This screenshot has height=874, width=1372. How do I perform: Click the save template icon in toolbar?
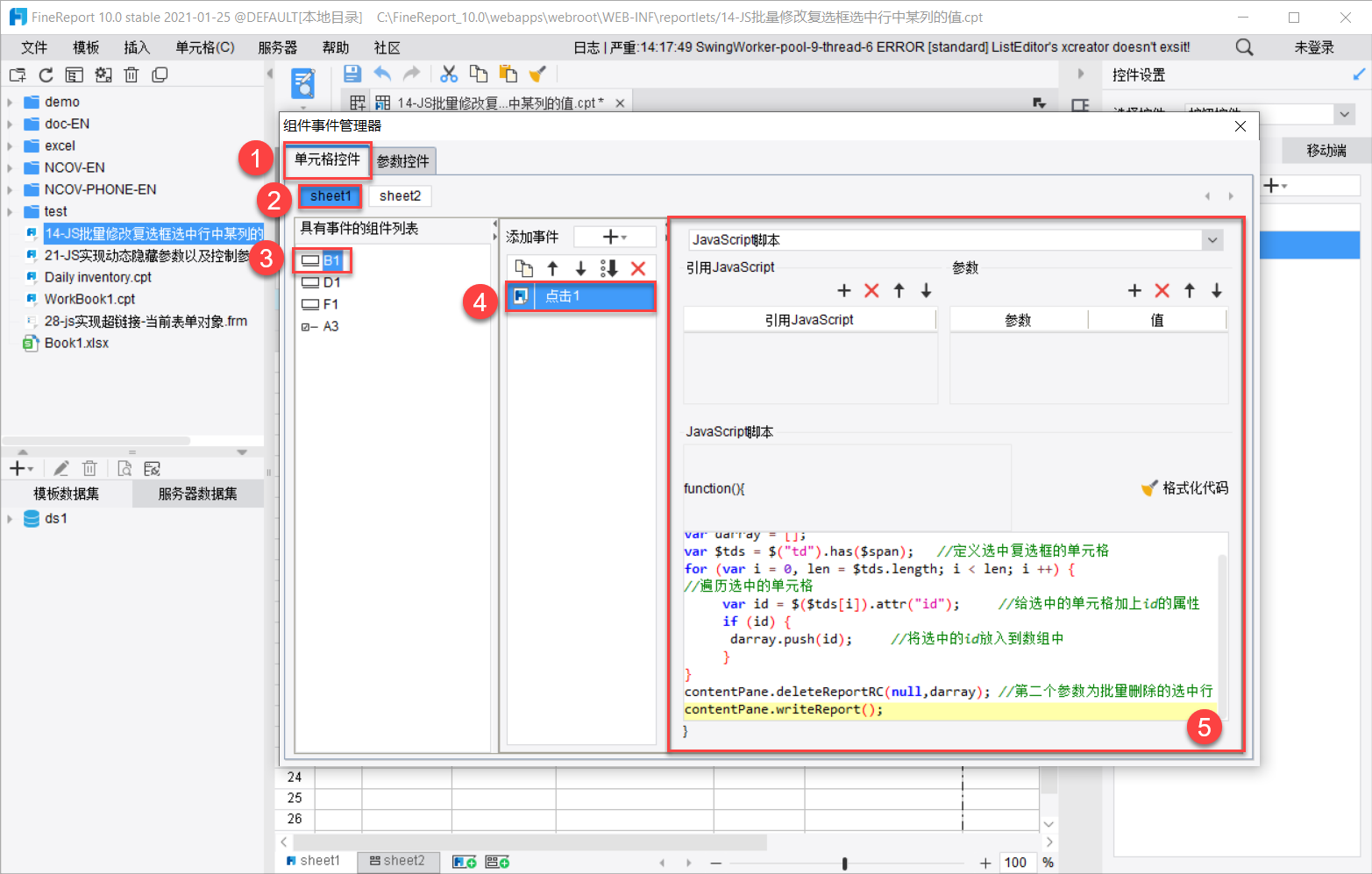[352, 75]
